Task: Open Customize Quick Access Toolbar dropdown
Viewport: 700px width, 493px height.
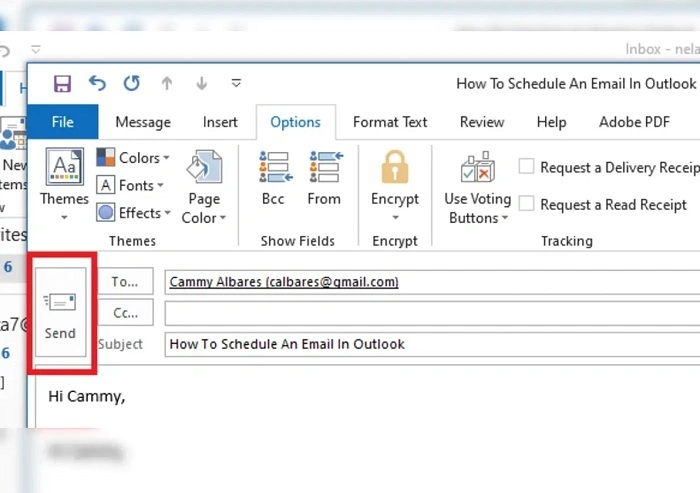Action: [236, 83]
